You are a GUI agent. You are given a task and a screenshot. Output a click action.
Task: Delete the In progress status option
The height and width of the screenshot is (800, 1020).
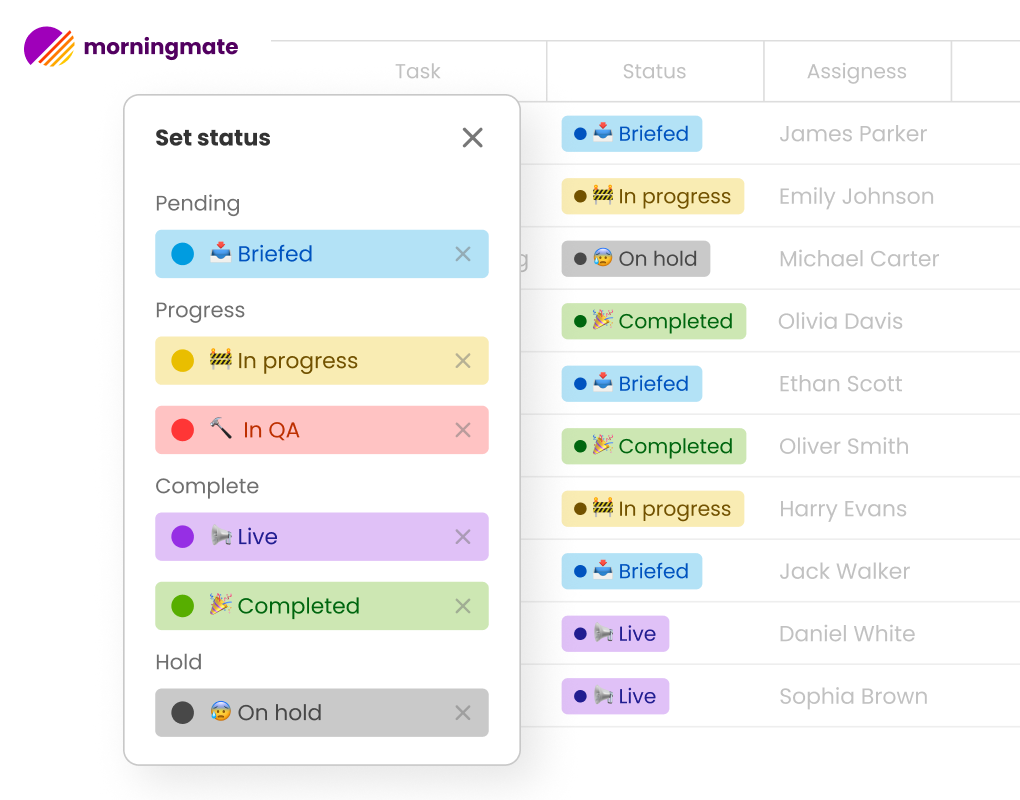point(463,361)
